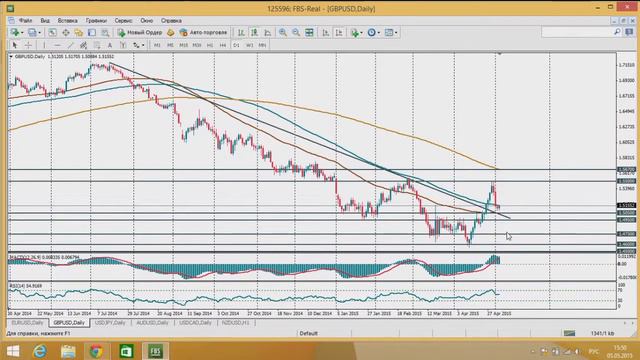The image size is (640, 360).
Task: Switch timeframe to D1
Action: point(236,45)
